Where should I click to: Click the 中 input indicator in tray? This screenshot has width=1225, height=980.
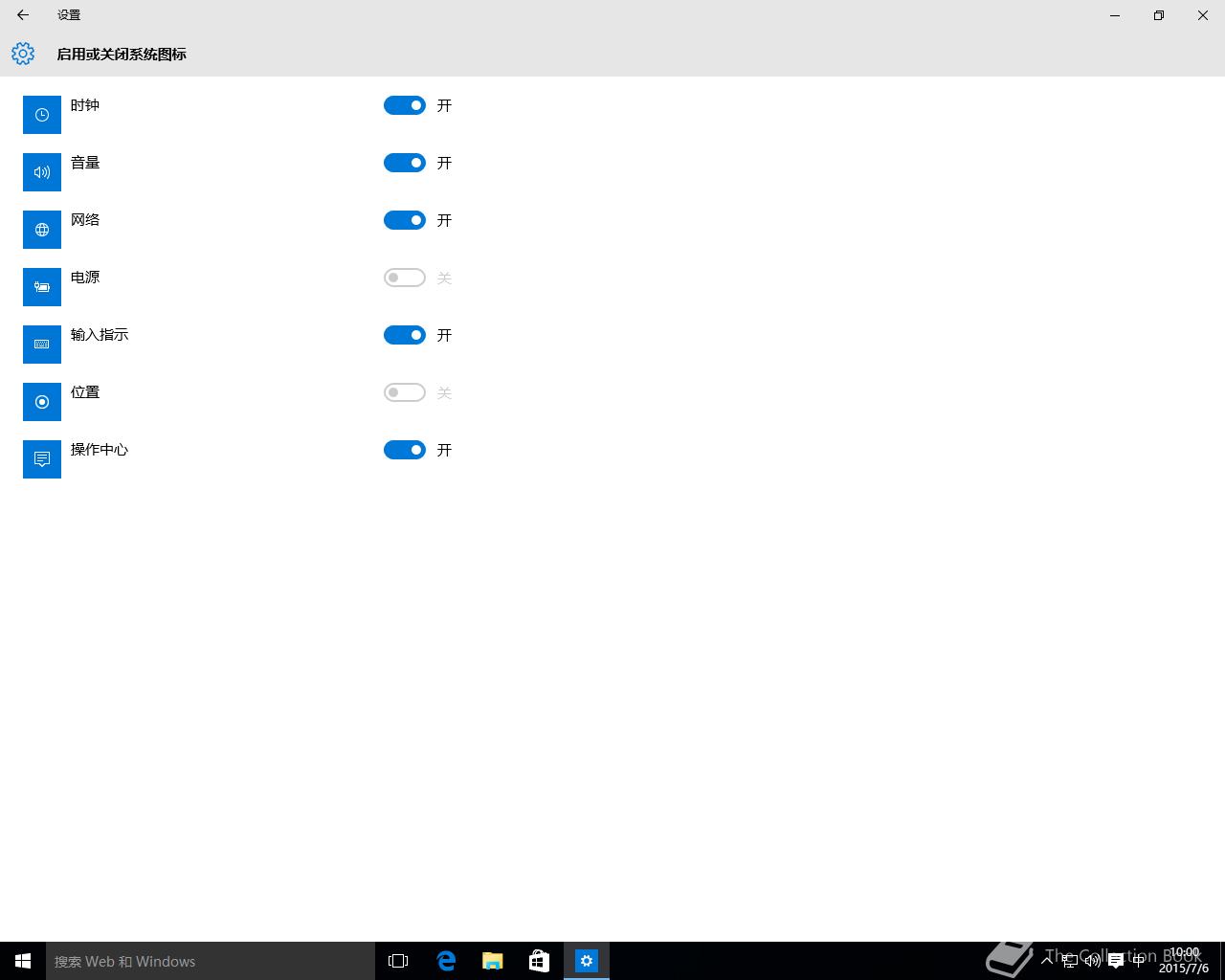(x=1139, y=961)
